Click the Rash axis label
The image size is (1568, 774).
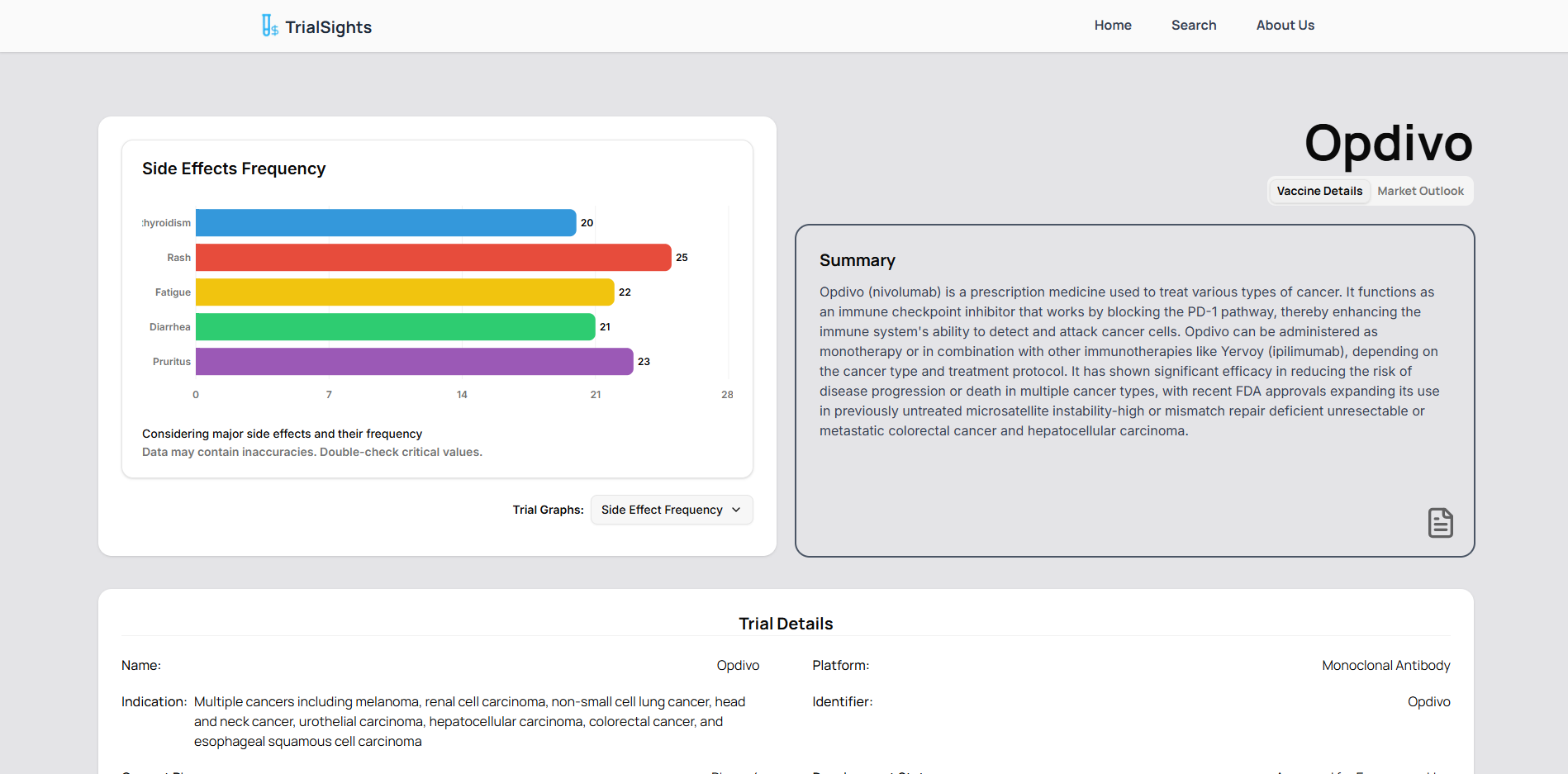coord(178,258)
